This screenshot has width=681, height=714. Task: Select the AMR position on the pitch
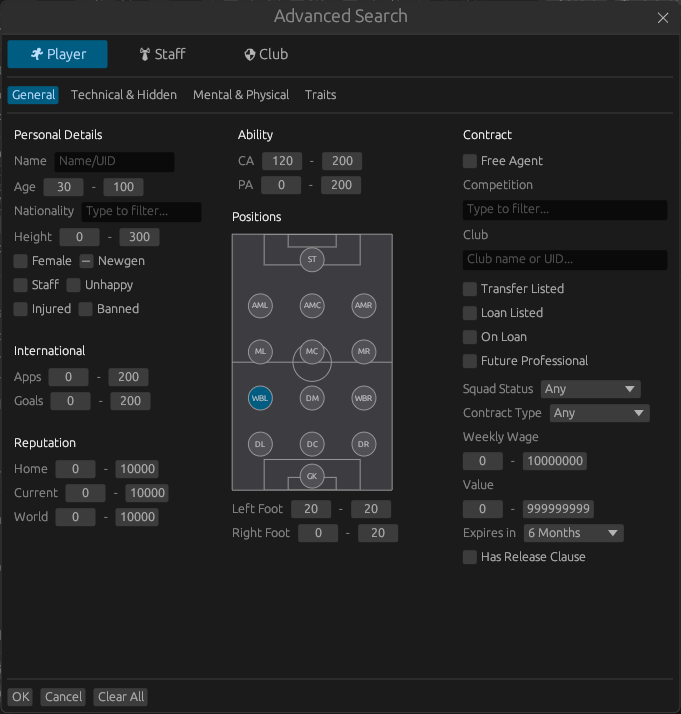point(363,306)
